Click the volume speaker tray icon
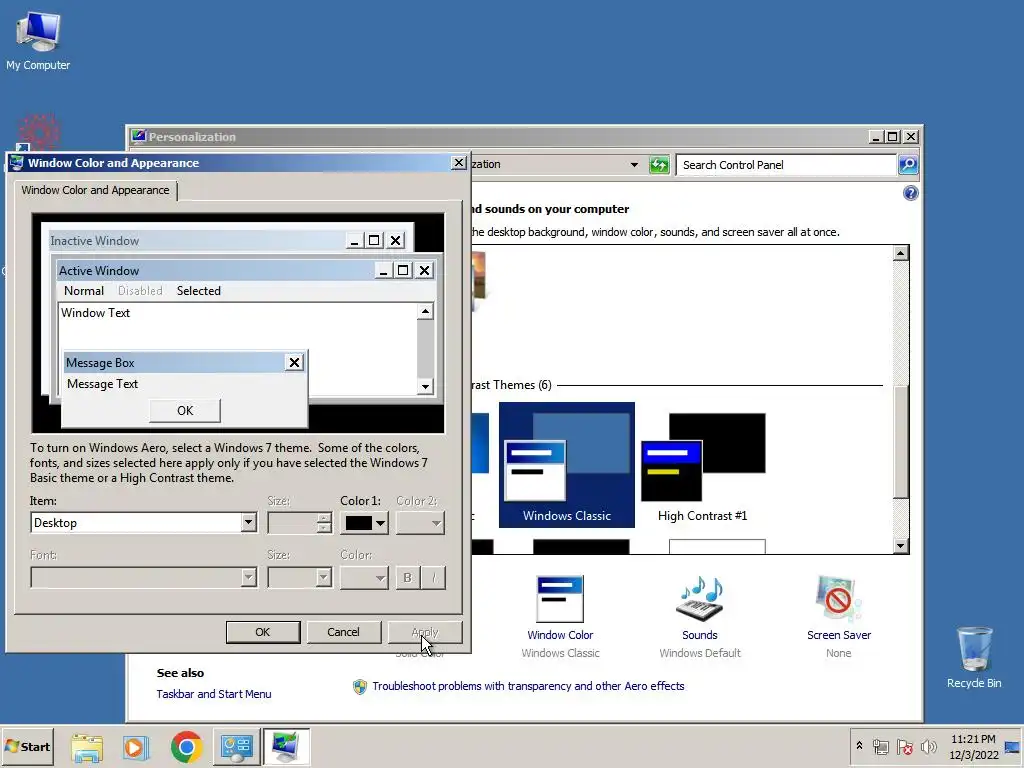 tap(928, 746)
